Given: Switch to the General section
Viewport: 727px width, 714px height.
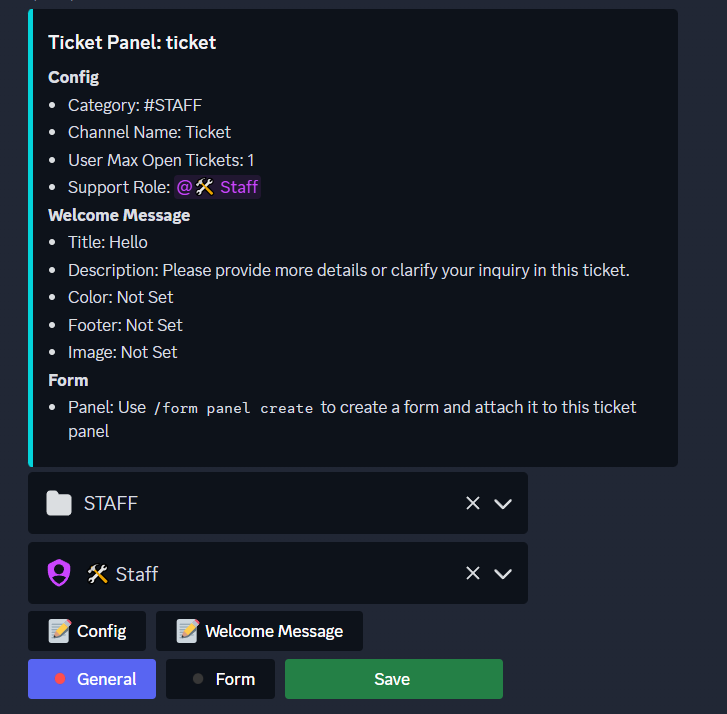Looking at the screenshot, I should click(92, 679).
